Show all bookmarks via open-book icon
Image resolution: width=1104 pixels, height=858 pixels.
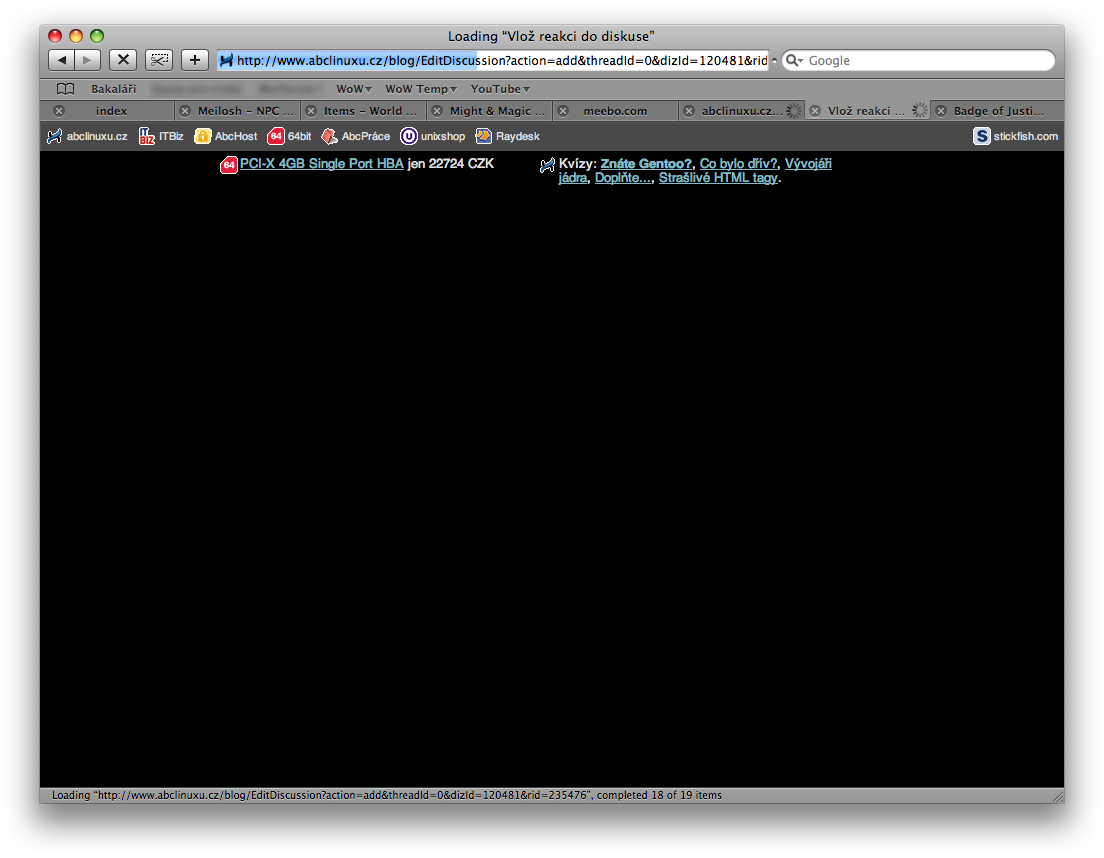pyautogui.click(x=65, y=89)
